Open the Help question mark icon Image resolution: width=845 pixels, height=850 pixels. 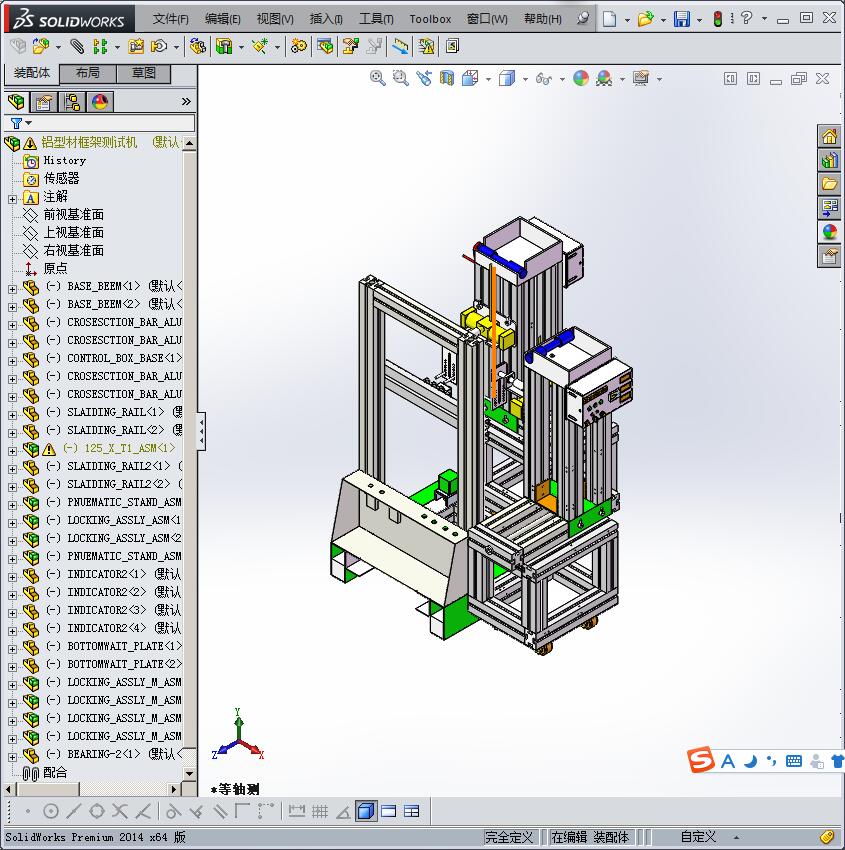(746, 18)
